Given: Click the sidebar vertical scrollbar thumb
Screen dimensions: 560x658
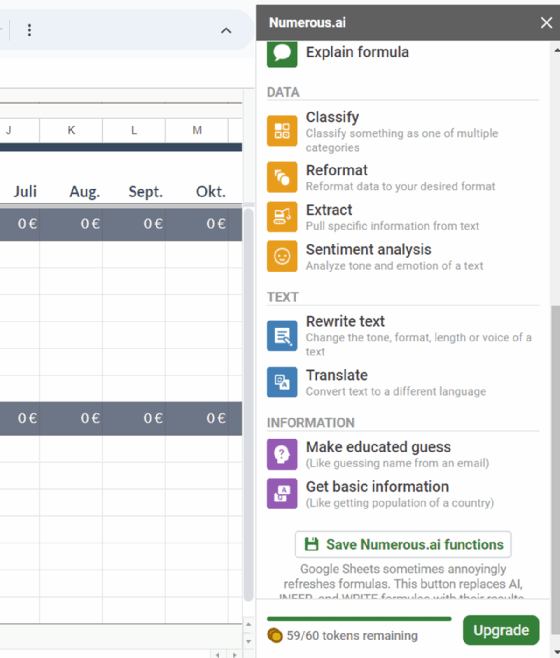Looking at the screenshot, I should (x=555, y=470).
